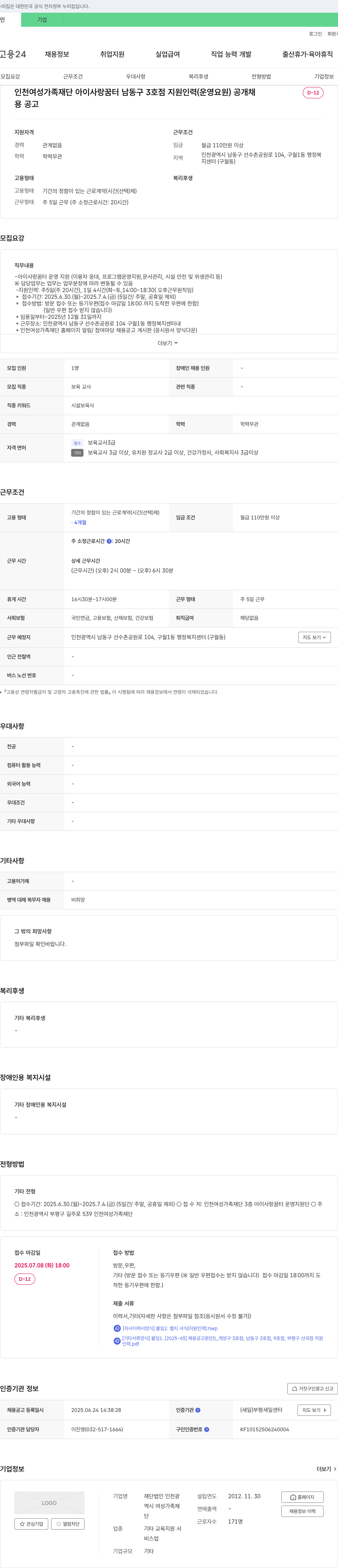
Task: Click employee count 171명
Action: (x=235, y=1521)
